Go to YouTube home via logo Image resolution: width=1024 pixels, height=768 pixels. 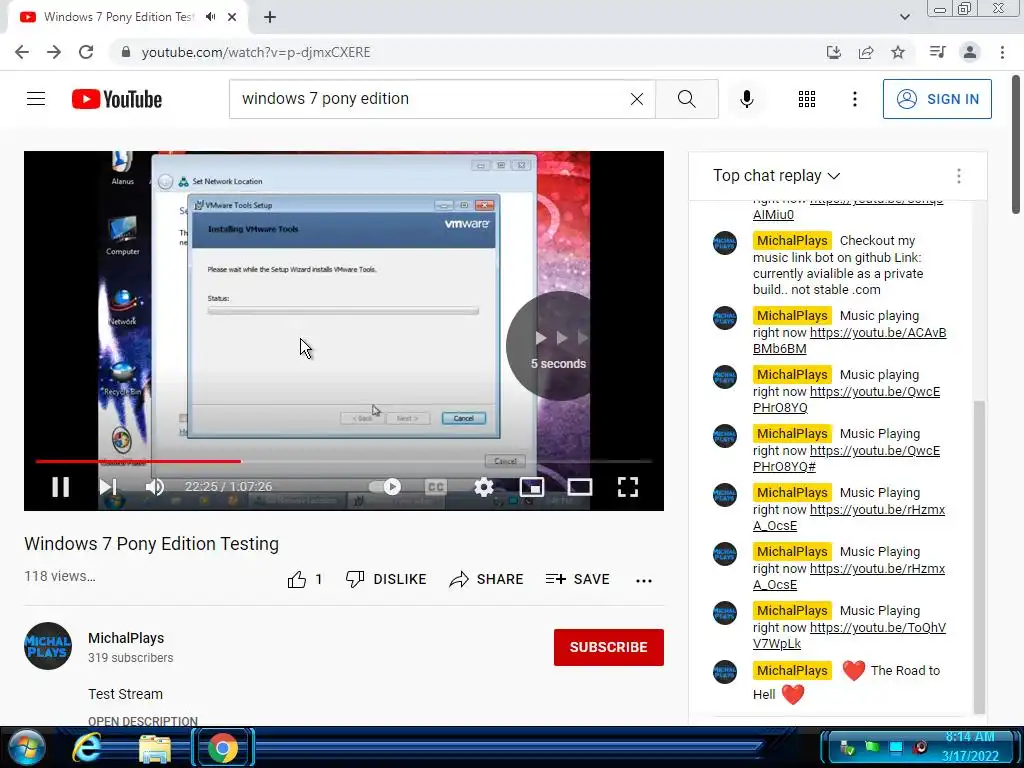point(117,99)
